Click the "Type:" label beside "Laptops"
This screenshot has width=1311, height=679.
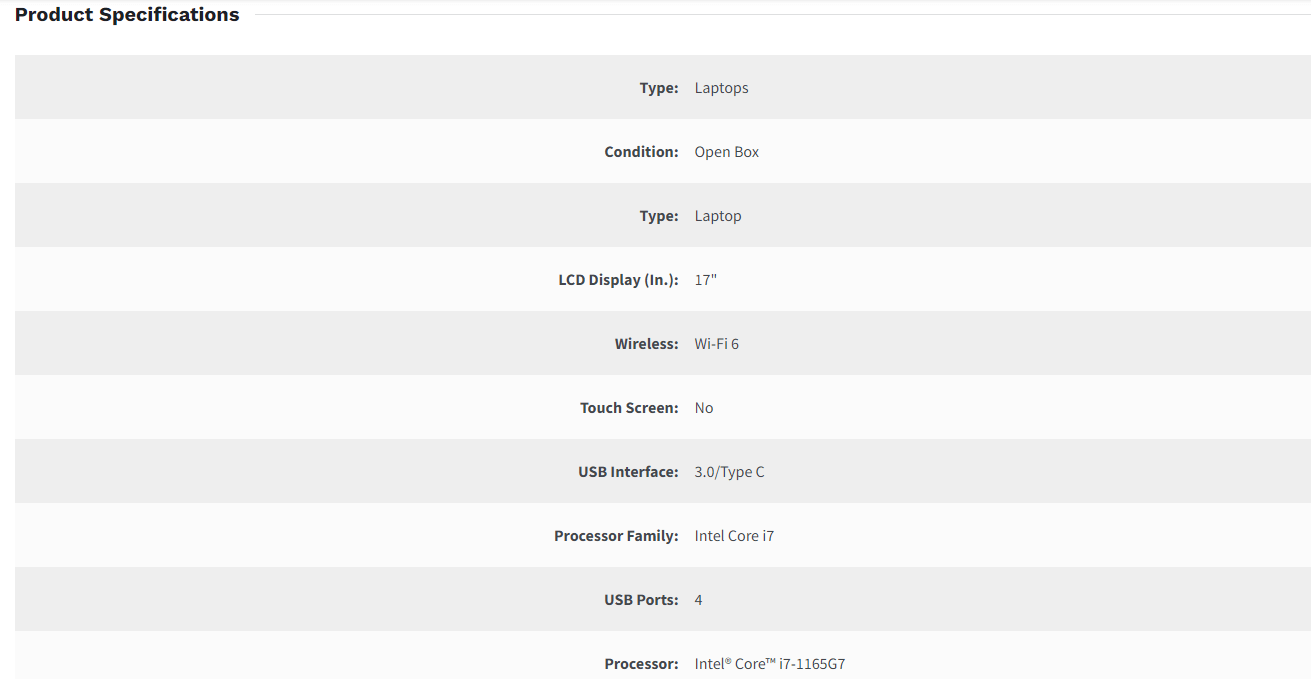point(659,88)
